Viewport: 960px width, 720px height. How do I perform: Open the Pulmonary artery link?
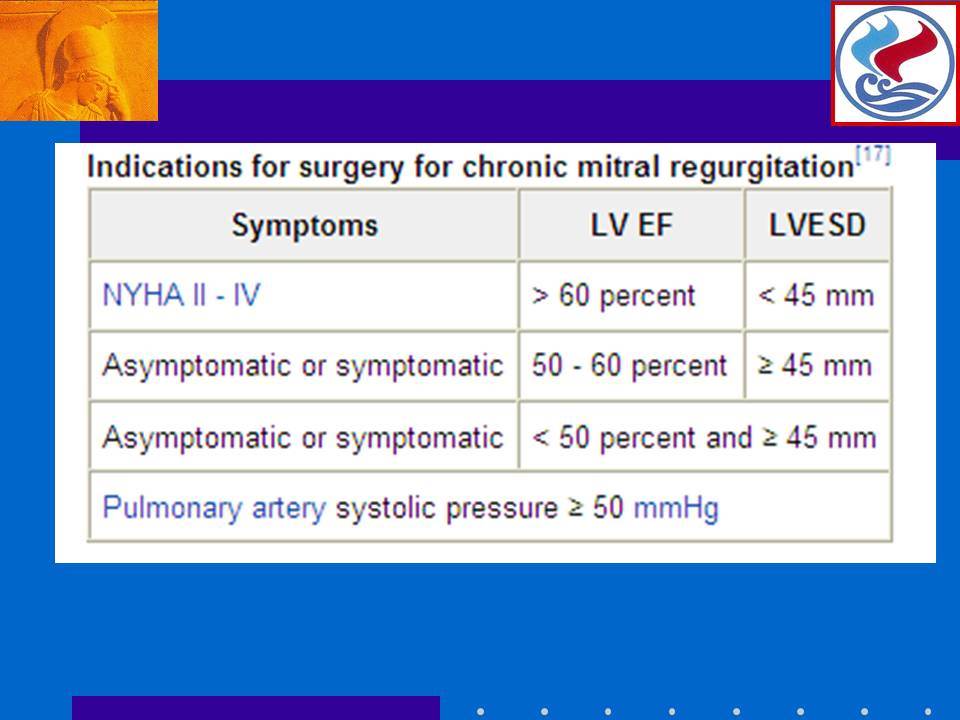[x=214, y=508]
